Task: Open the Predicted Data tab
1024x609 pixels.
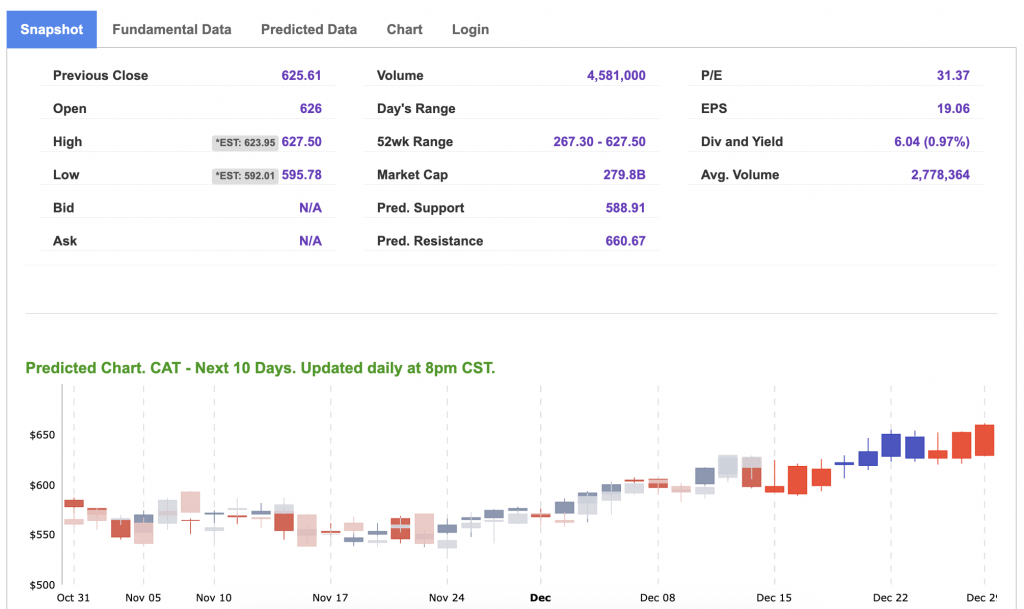Action: click(x=309, y=29)
